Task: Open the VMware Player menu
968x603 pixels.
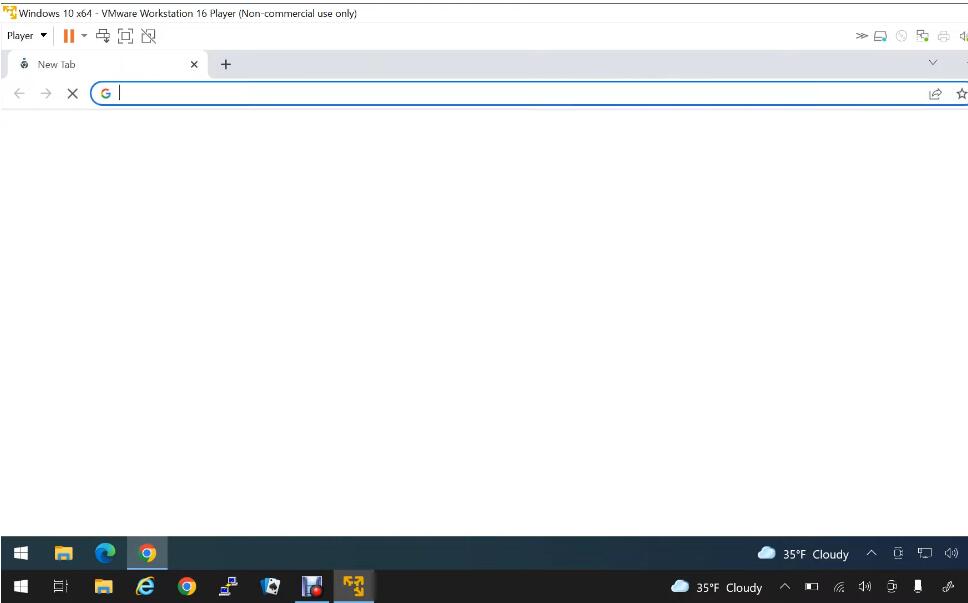Action: (27, 36)
